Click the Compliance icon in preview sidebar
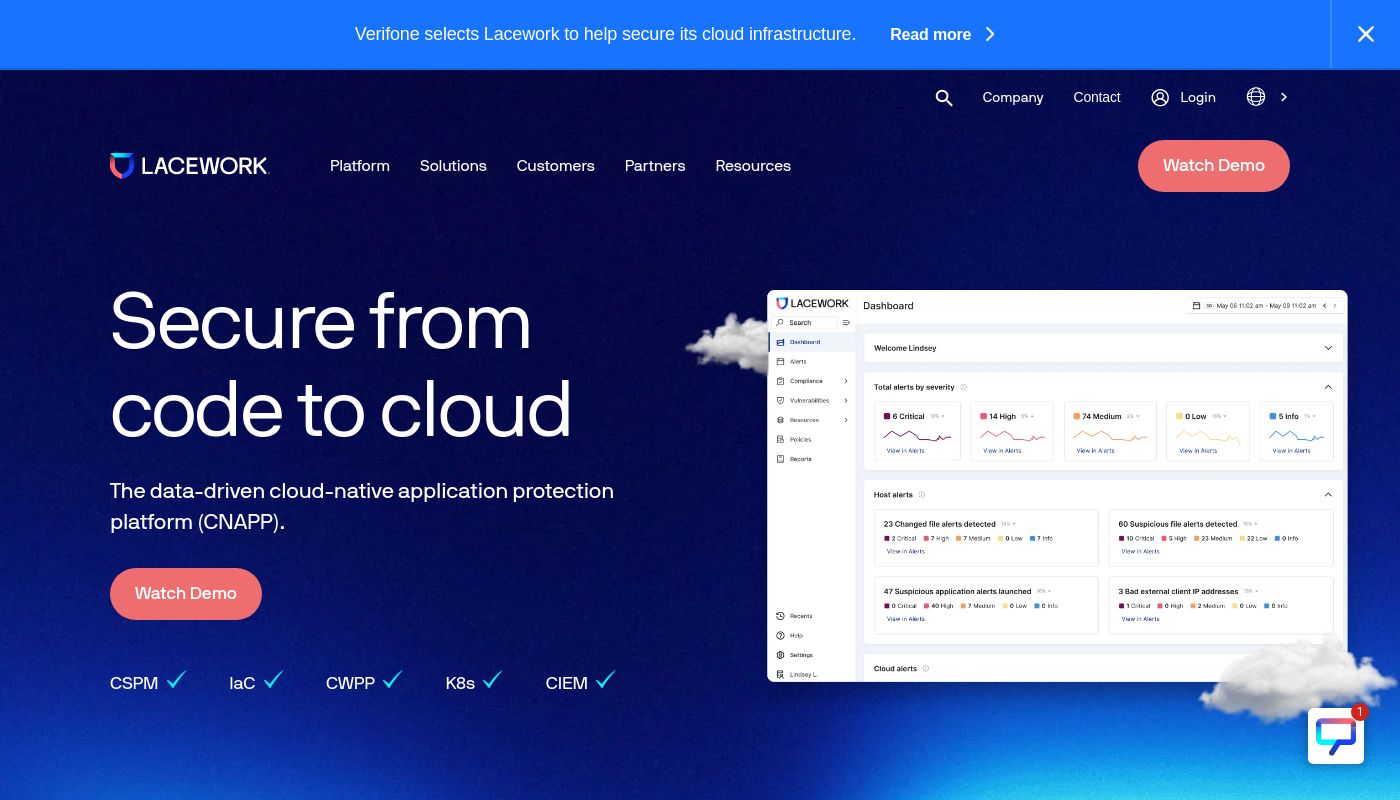This screenshot has height=800, width=1400. coord(780,381)
